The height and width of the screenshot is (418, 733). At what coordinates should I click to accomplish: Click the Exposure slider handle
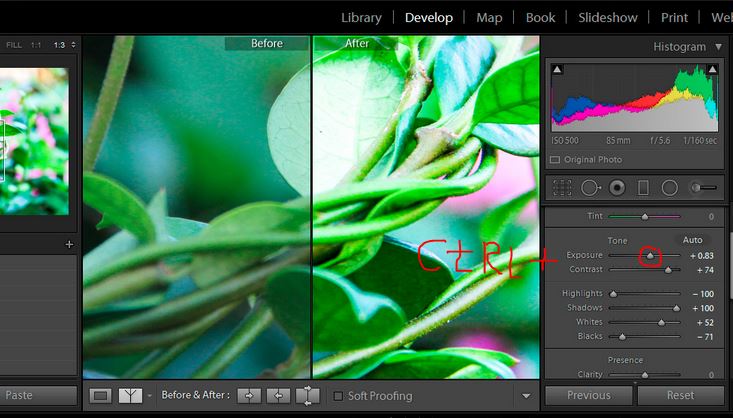(x=650, y=256)
